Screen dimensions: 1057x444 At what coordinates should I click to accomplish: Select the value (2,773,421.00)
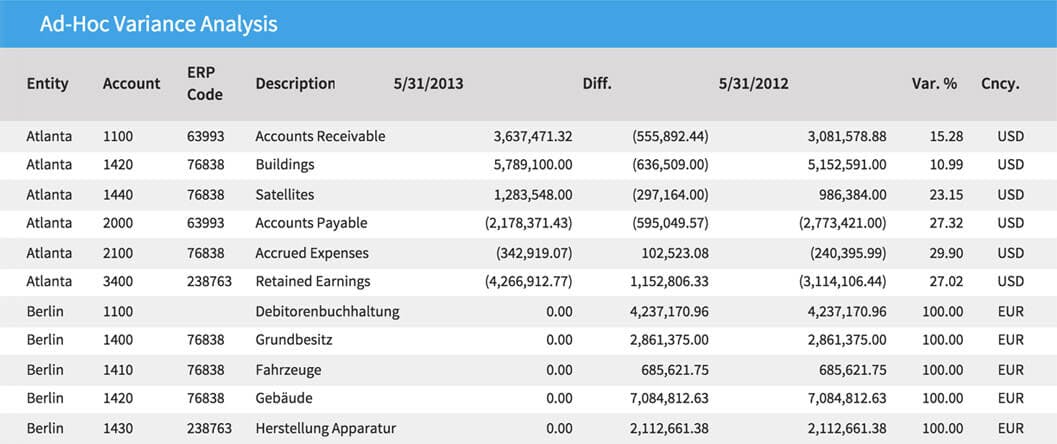843,223
